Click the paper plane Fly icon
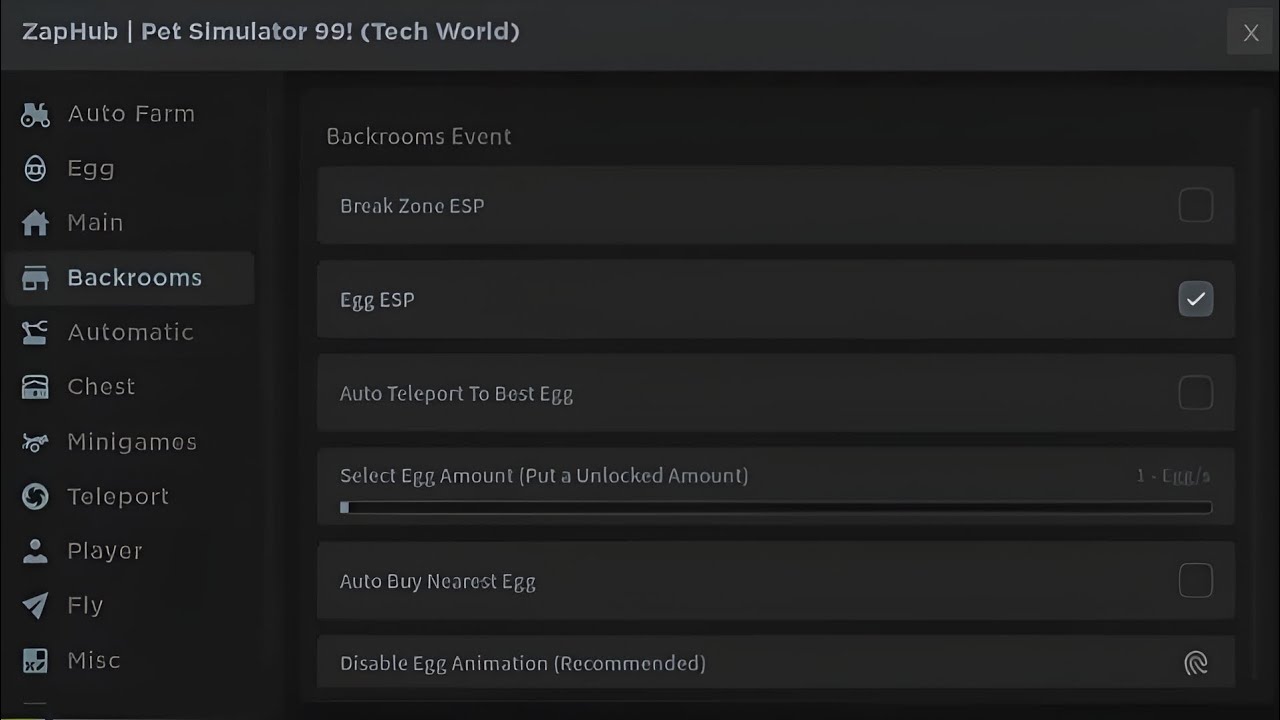 35,606
